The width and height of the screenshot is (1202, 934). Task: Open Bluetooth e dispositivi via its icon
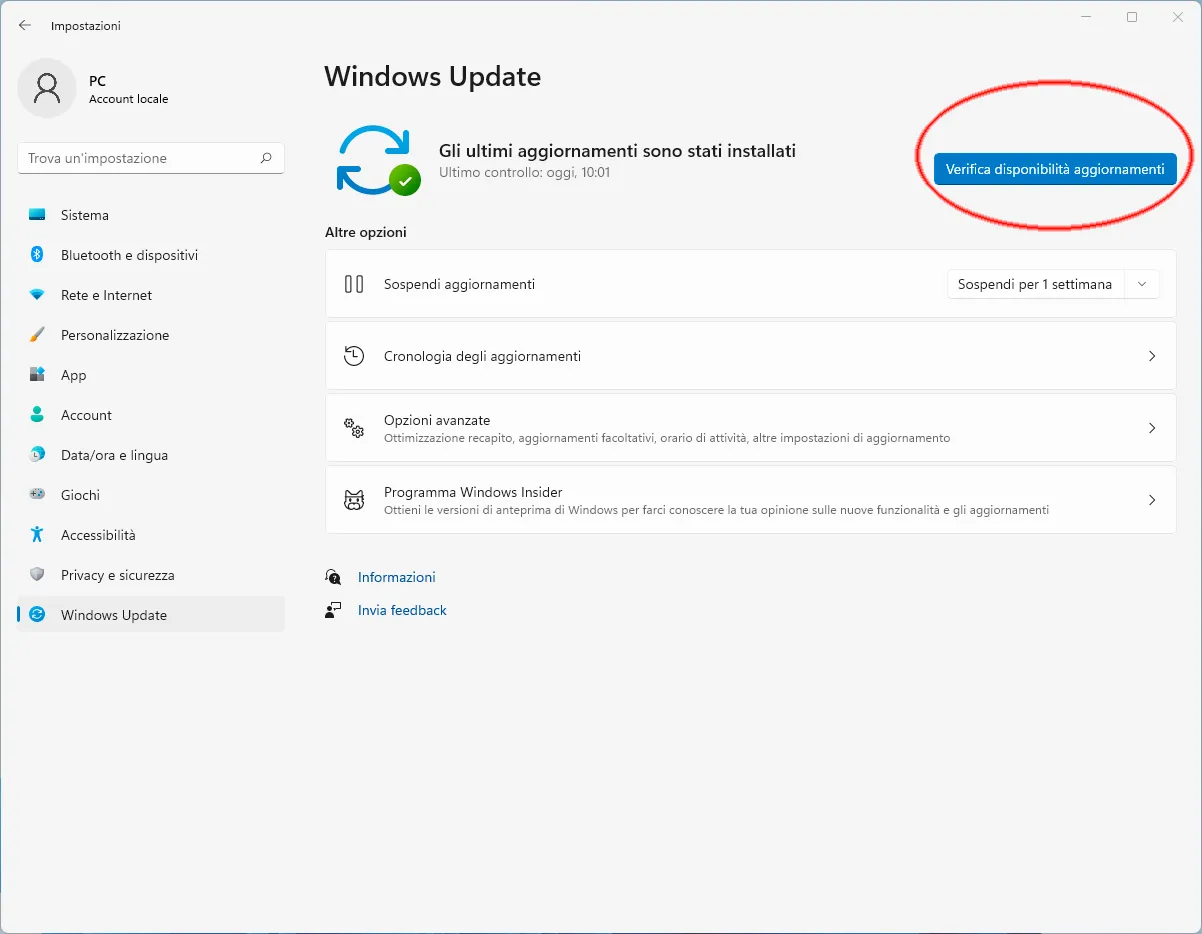39,254
